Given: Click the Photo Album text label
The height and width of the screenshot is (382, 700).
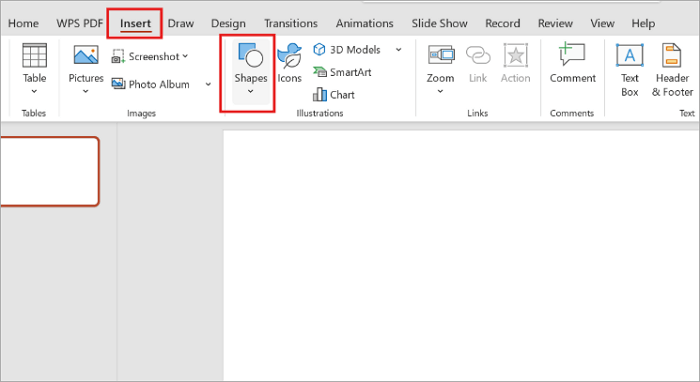Looking at the screenshot, I should [x=159, y=84].
